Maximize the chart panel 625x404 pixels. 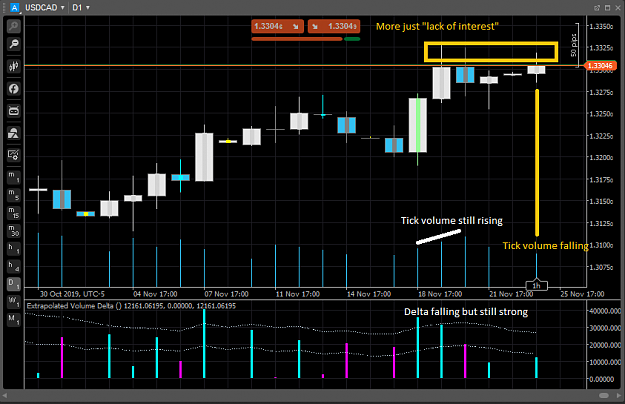pyautogui.click(x=607, y=8)
